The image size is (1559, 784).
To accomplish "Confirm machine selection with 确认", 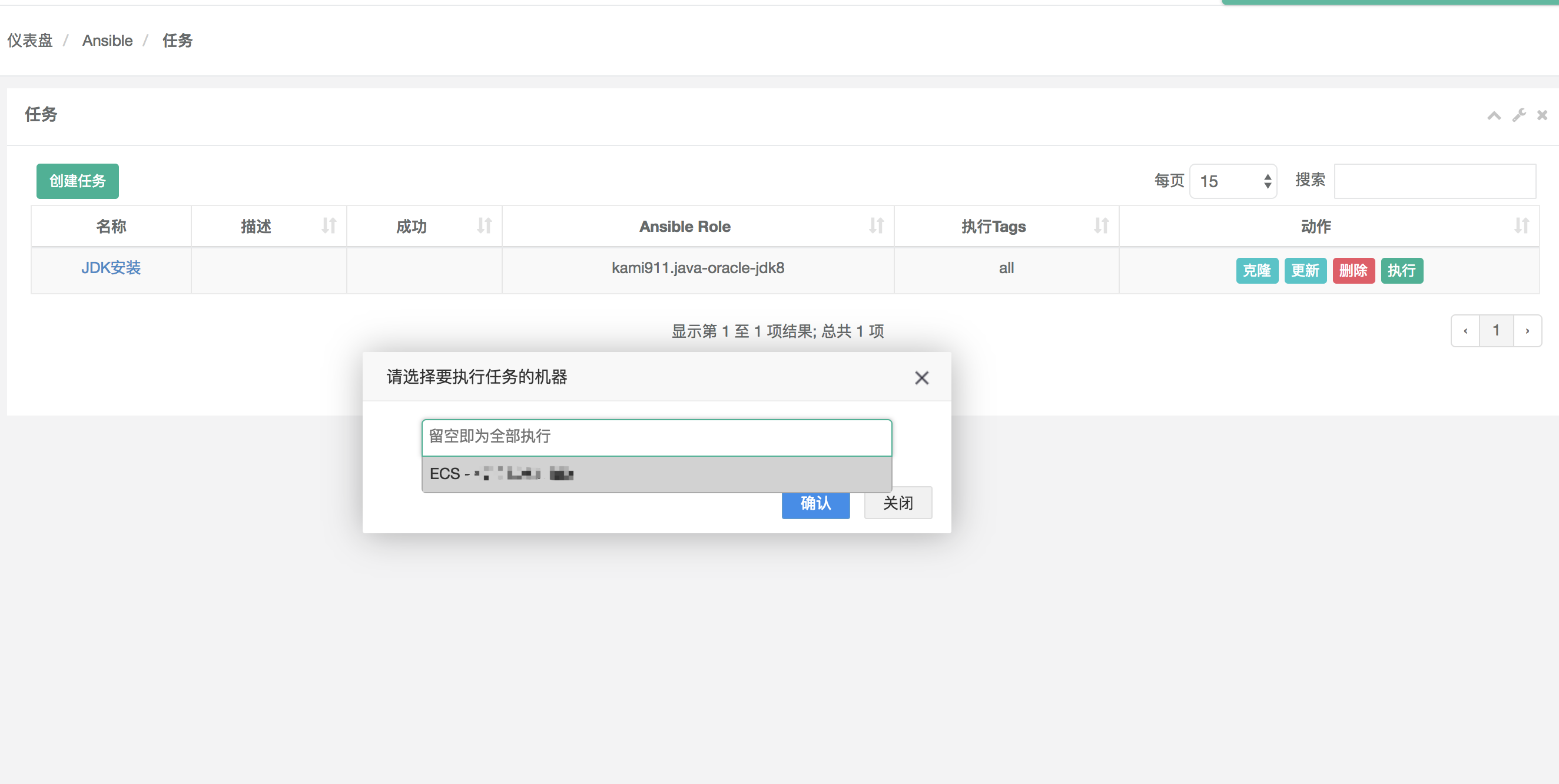I will pos(815,503).
